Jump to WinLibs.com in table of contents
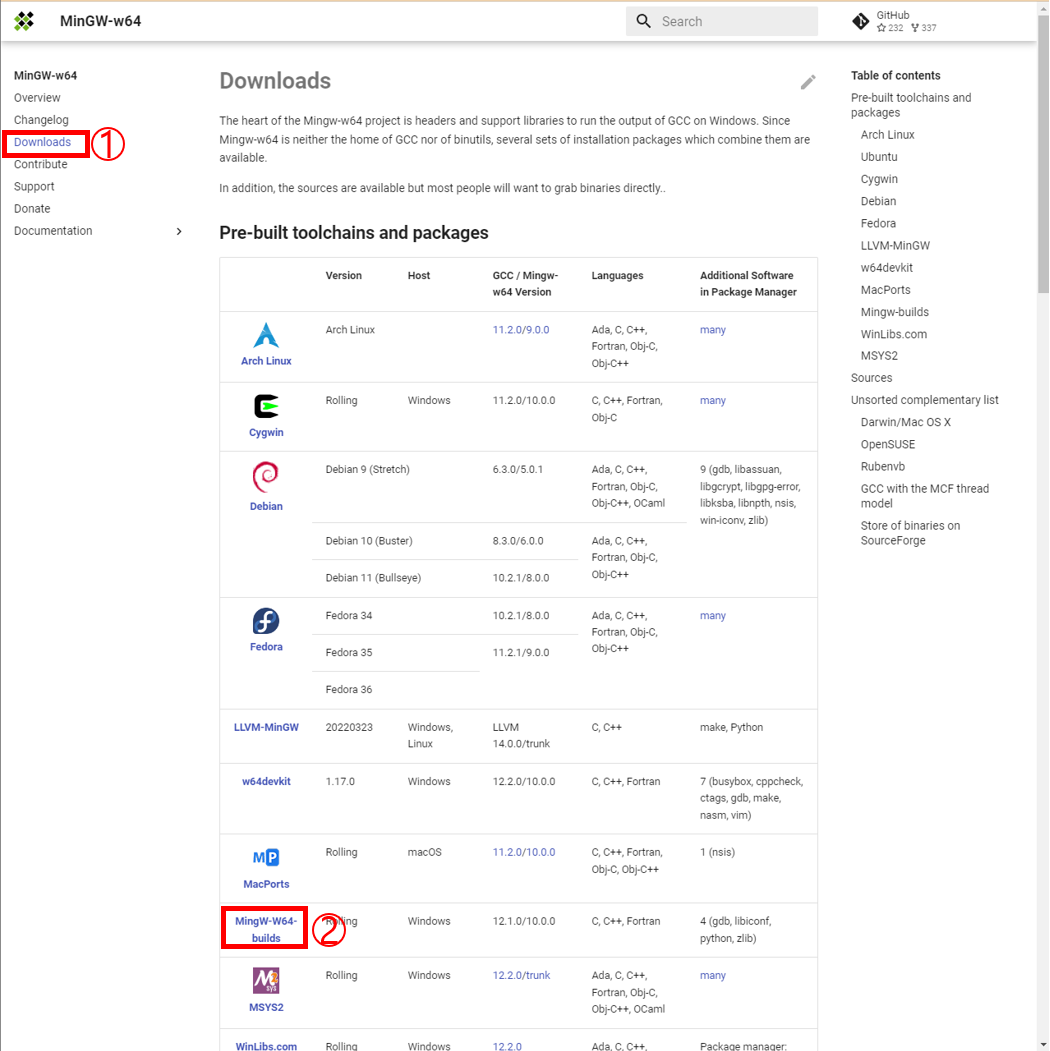This screenshot has height=1051, width=1050. [893, 334]
